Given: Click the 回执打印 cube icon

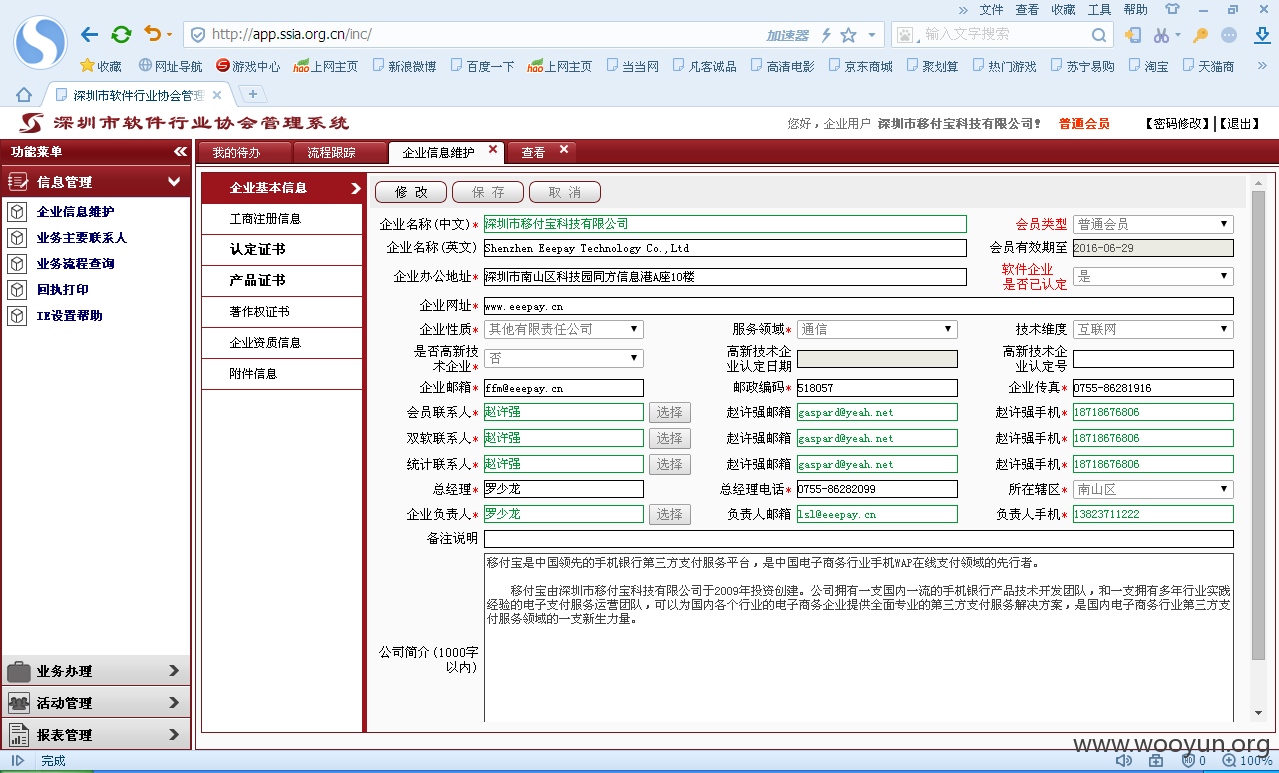Looking at the screenshot, I should 16,290.
